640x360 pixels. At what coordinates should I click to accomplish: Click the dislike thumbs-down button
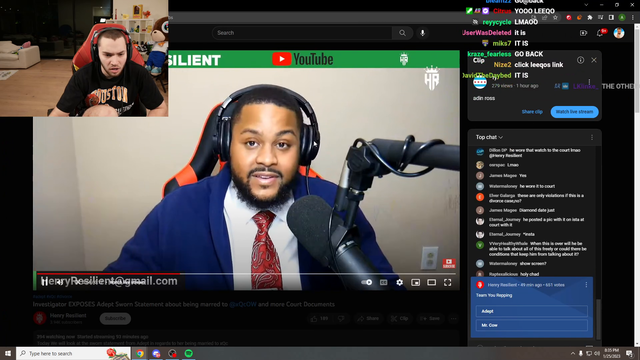pos(341,318)
